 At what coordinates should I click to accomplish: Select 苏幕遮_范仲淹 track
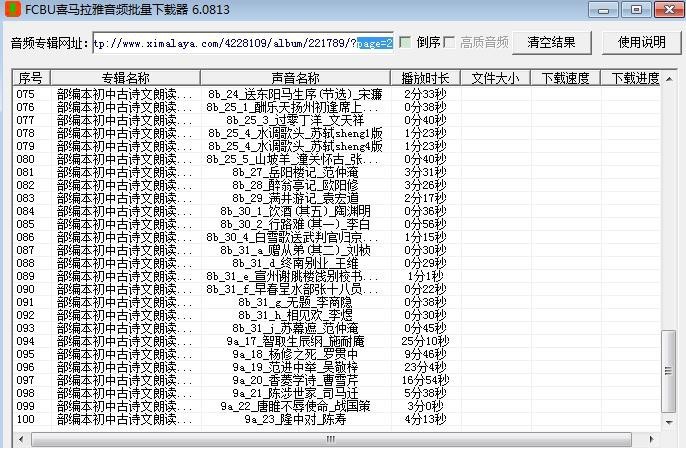(x=295, y=328)
